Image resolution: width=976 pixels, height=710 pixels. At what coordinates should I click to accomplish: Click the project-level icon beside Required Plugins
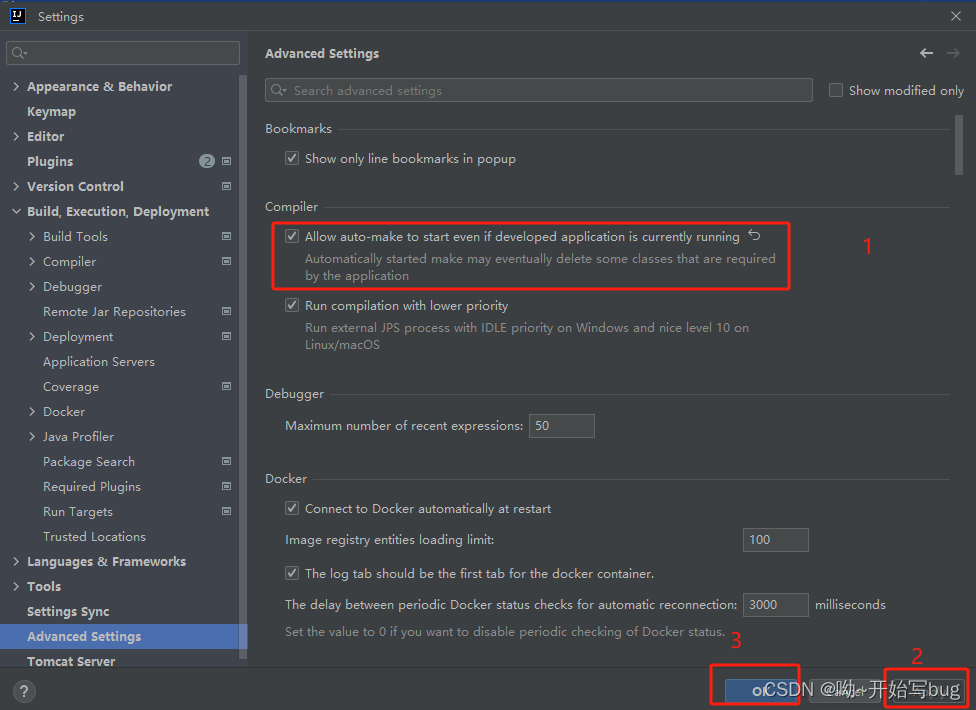(227, 486)
